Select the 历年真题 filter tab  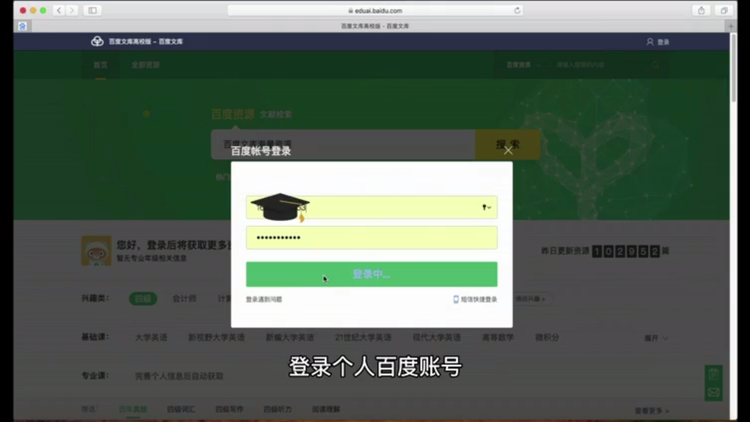133,409
